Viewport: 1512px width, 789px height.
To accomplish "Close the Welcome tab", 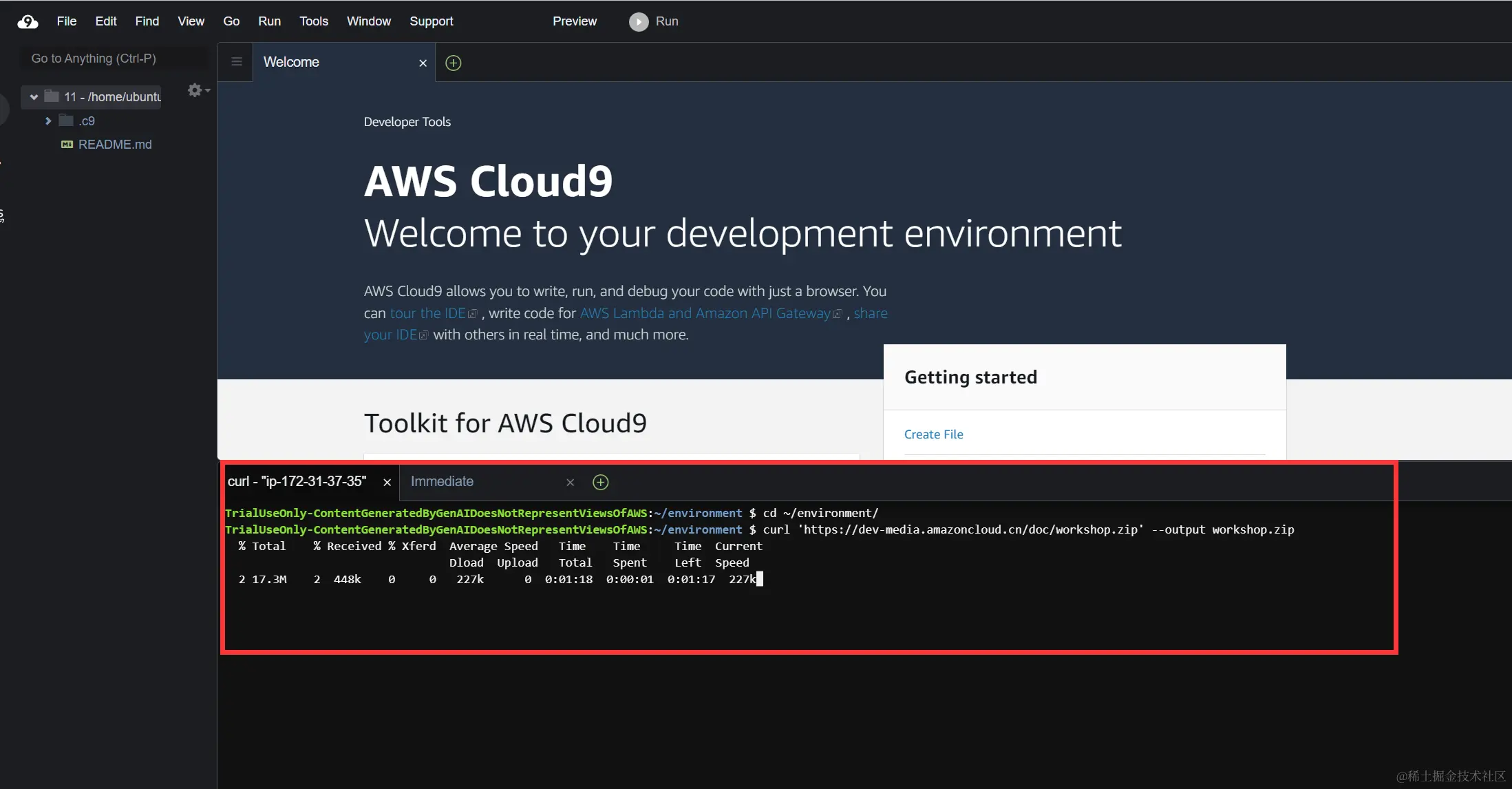I will coord(423,63).
